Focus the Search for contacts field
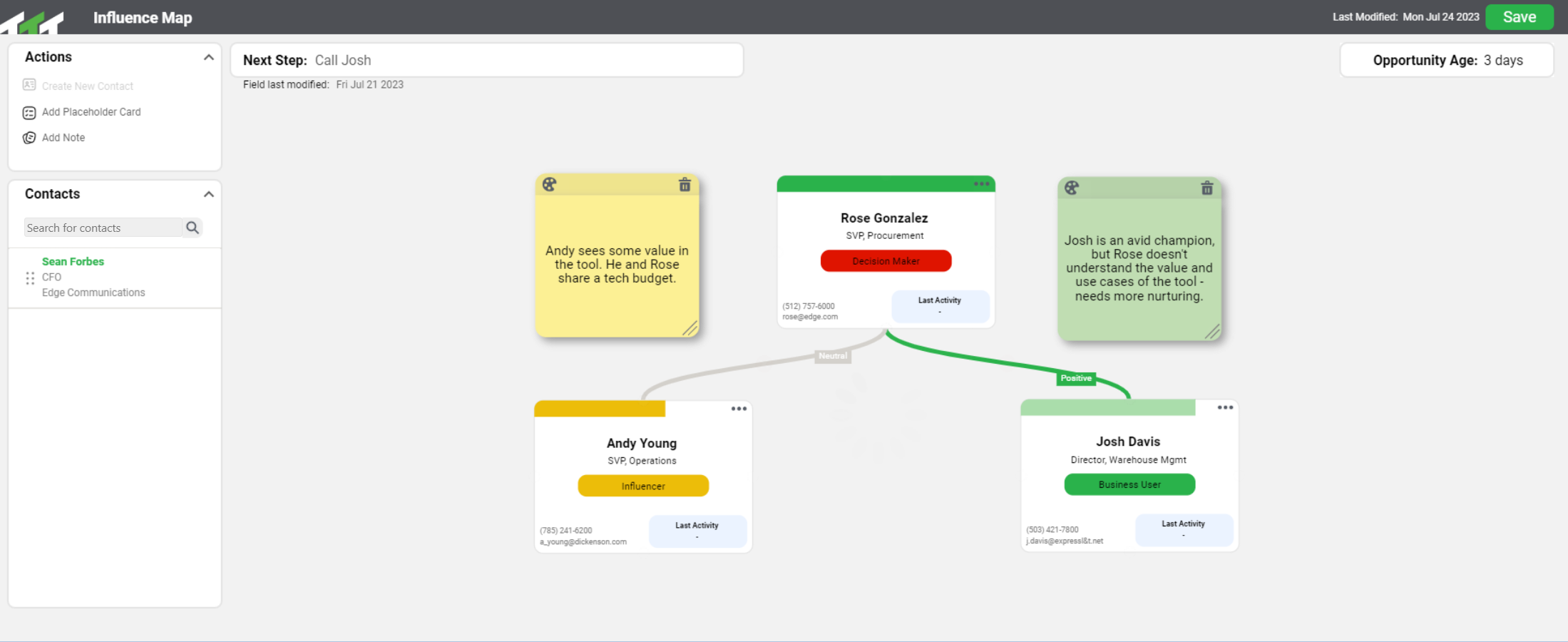 point(103,228)
